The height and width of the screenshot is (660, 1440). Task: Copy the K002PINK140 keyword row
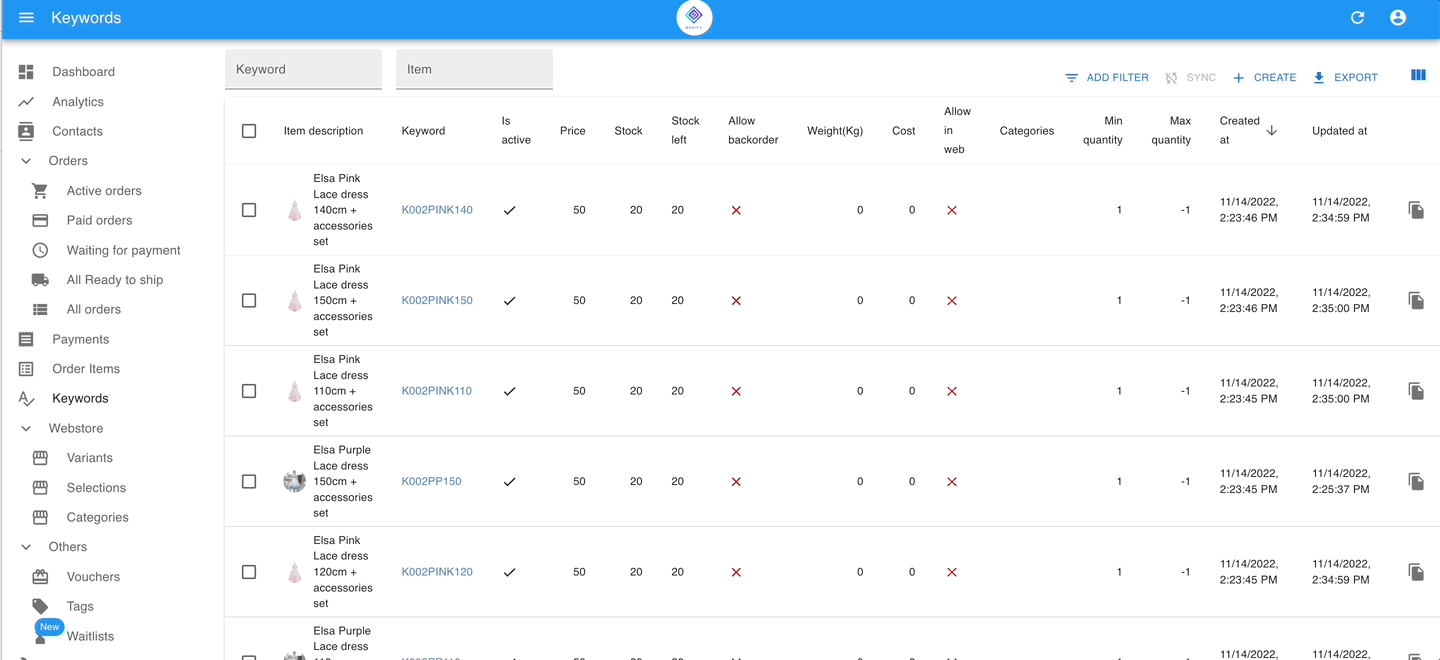pos(1416,210)
